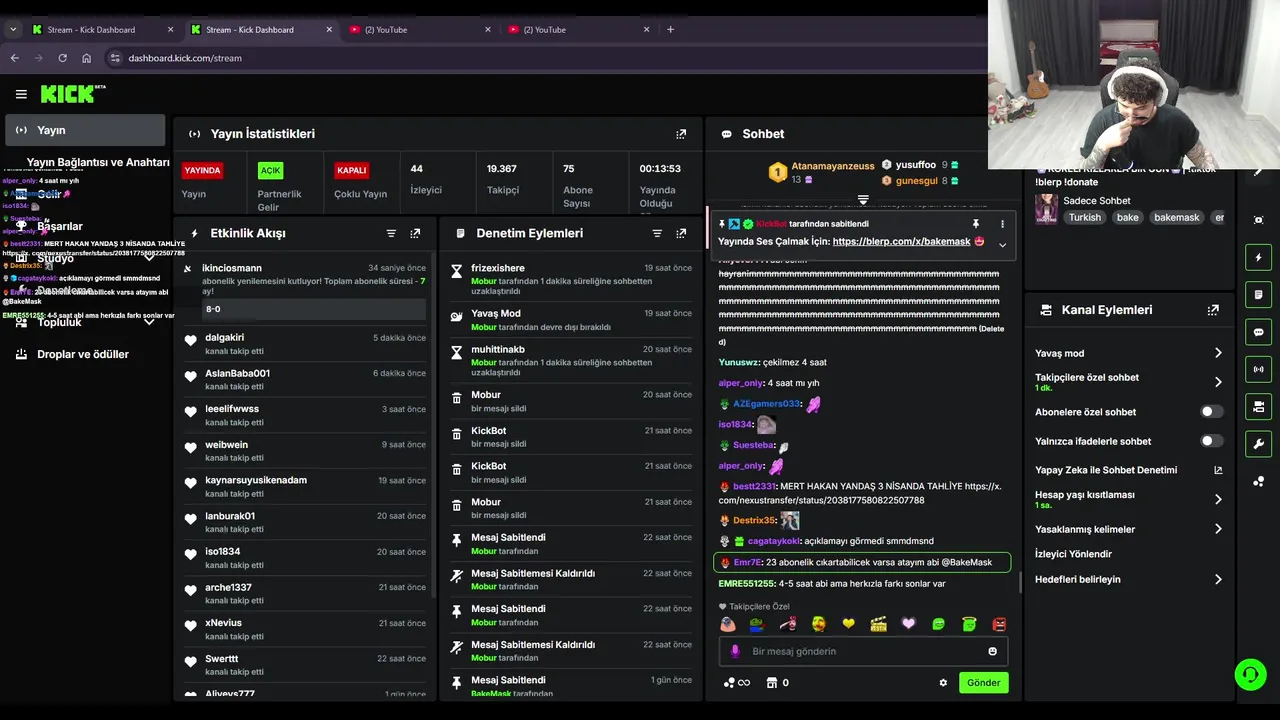
Task: Expand the Topluluk sidebar section
Action: click(149, 322)
